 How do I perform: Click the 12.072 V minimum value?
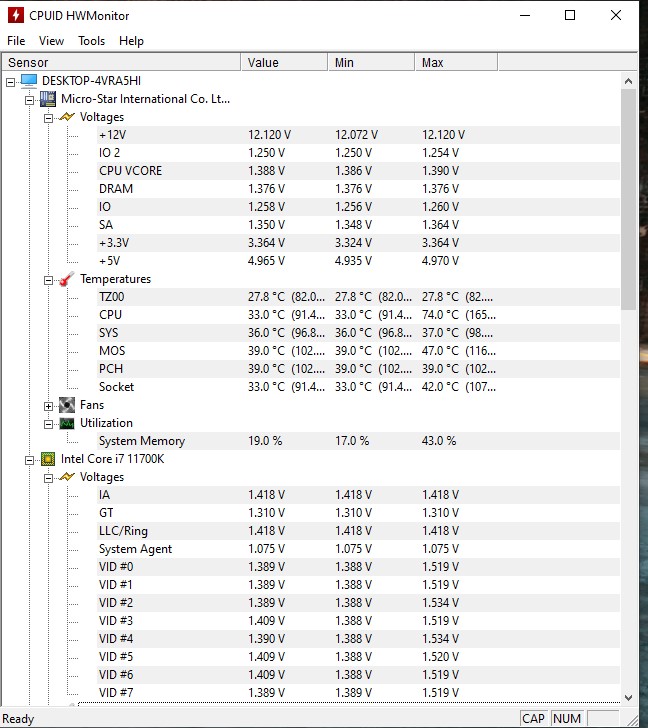point(356,135)
